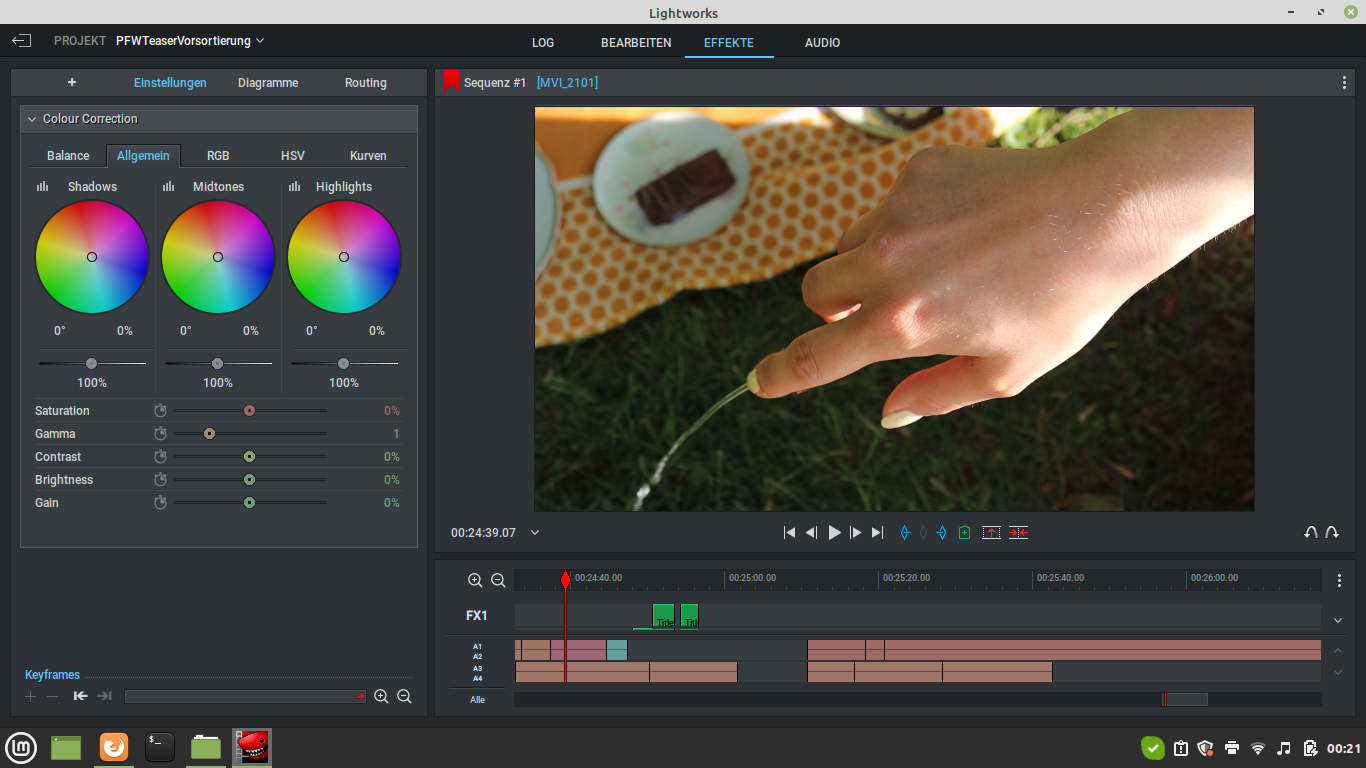Click the down chevron beside audio tracks A3 A4
1366x768 pixels.
[x=1338, y=673]
